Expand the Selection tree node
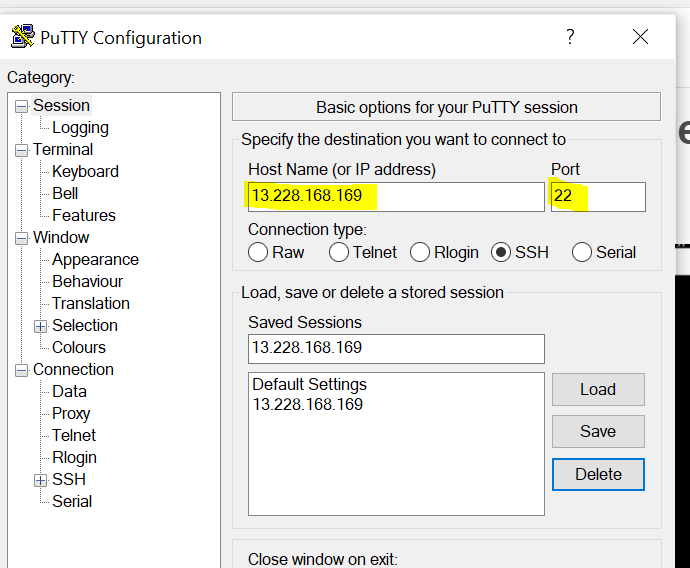 pos(40,326)
